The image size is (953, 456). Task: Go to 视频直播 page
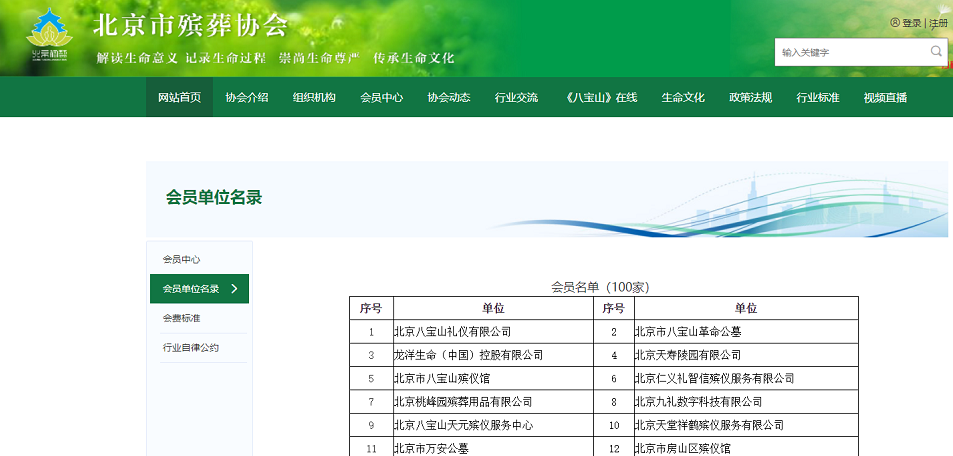(x=885, y=97)
